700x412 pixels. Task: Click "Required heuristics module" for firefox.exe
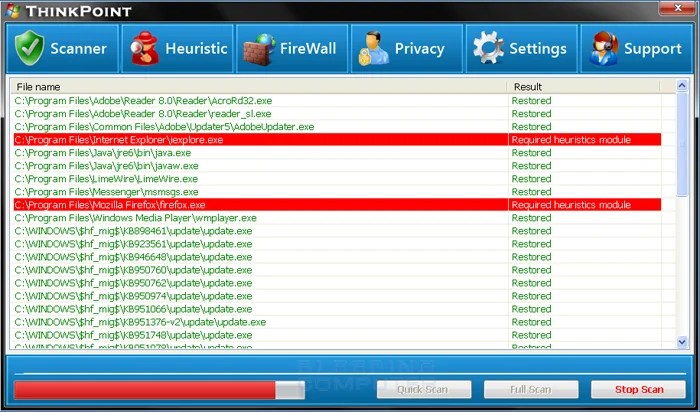click(x=571, y=205)
